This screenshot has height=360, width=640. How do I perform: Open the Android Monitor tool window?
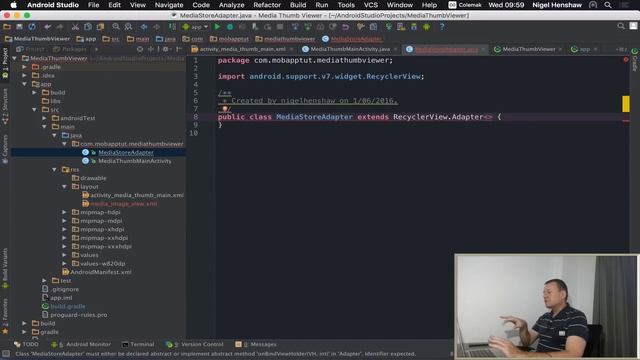click(x=81, y=344)
